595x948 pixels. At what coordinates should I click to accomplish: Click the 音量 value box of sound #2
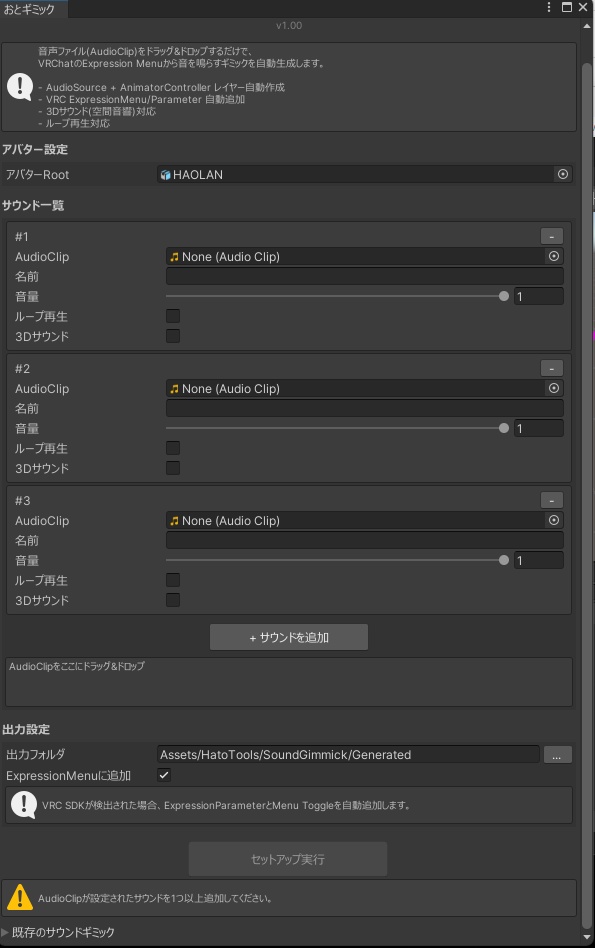tap(539, 428)
